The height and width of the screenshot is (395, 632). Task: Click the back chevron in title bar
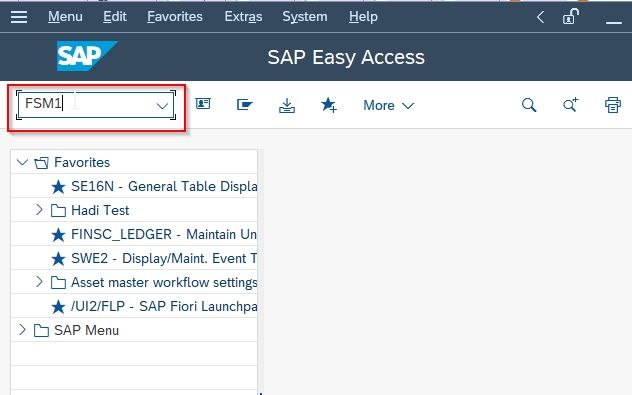541,17
